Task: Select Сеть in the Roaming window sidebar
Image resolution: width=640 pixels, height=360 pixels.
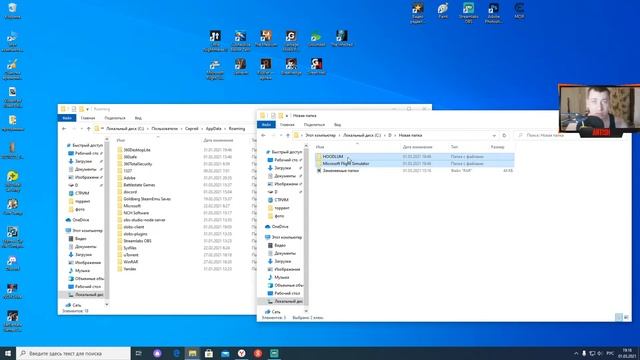Action: tap(77, 305)
